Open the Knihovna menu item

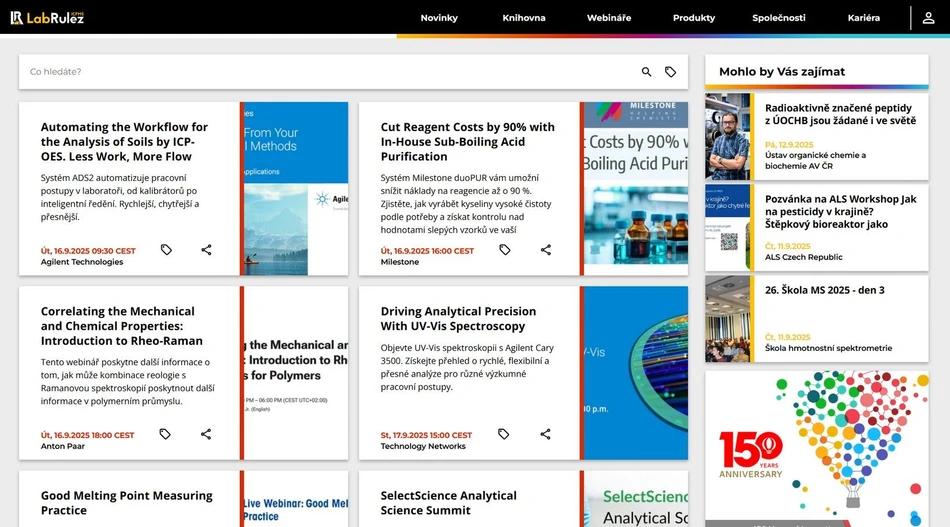pyautogui.click(x=524, y=18)
